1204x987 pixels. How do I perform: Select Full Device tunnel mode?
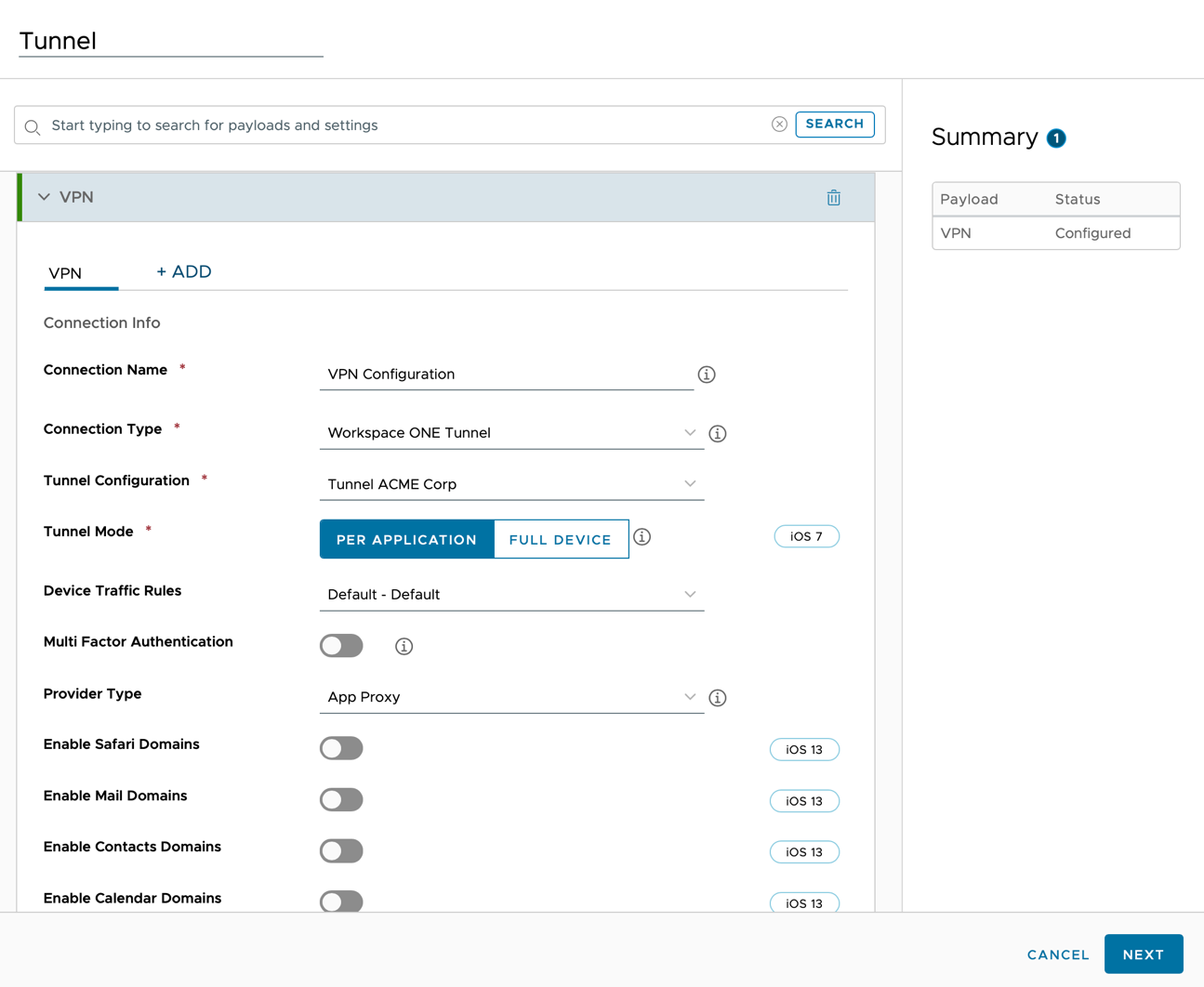(x=561, y=539)
